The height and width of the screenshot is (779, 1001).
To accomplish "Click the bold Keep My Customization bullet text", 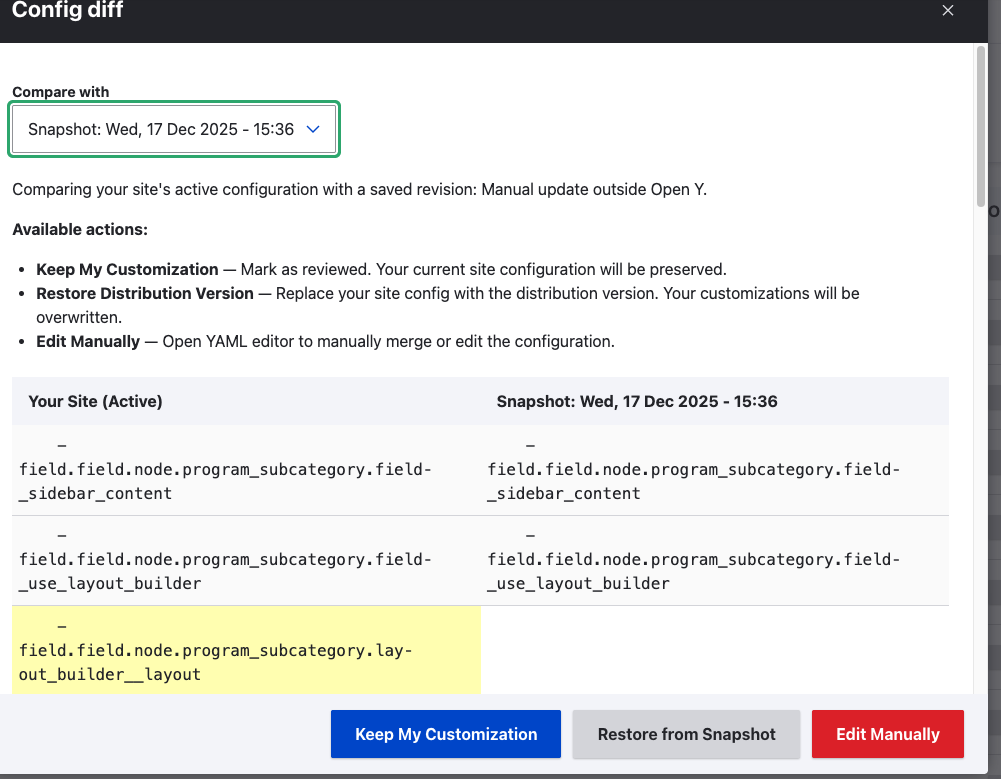I will click(x=127, y=270).
